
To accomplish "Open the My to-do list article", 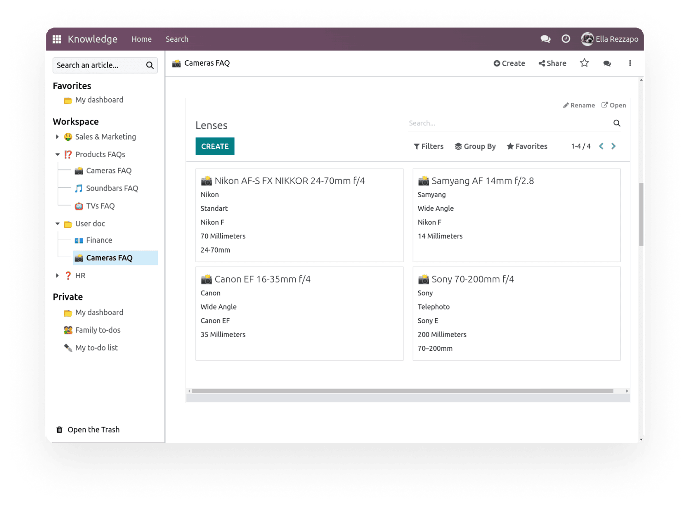I will pos(96,348).
